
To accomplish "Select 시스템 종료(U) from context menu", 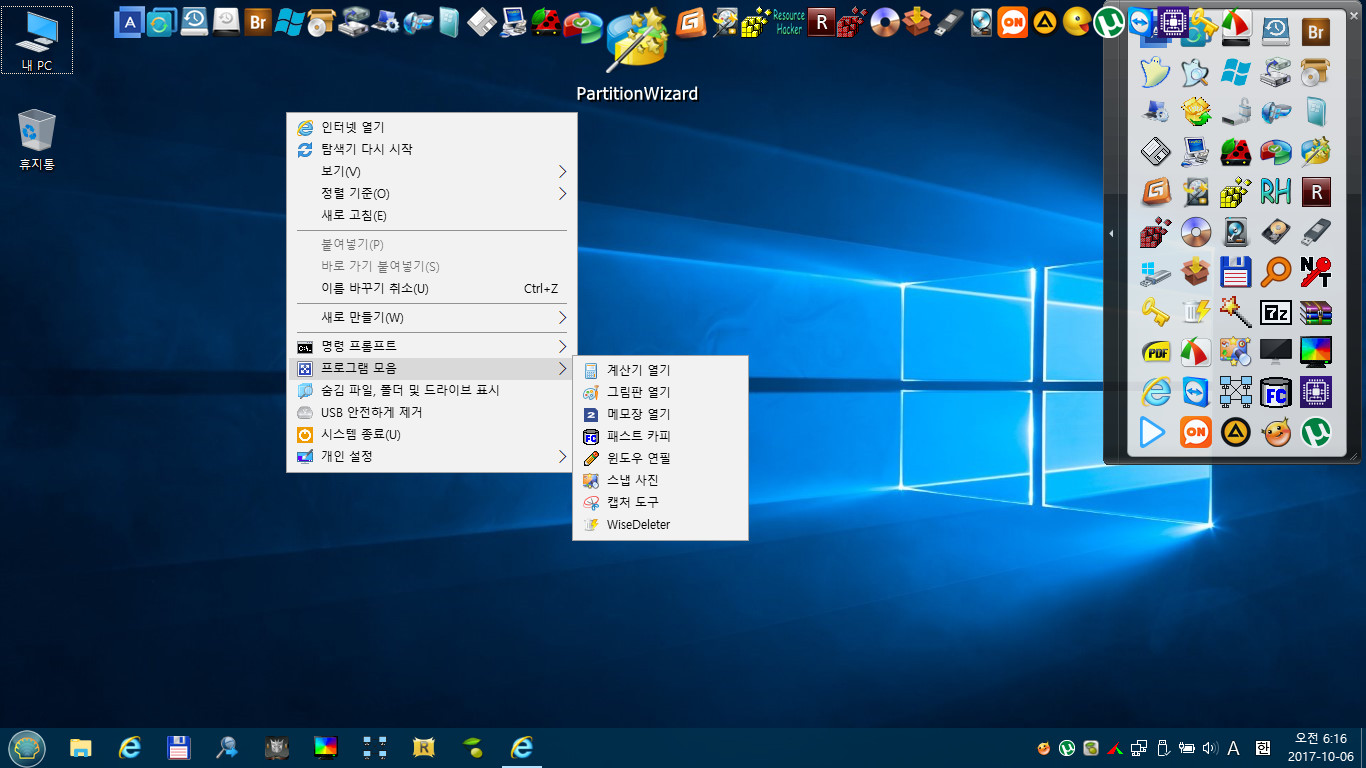I will tap(431, 434).
